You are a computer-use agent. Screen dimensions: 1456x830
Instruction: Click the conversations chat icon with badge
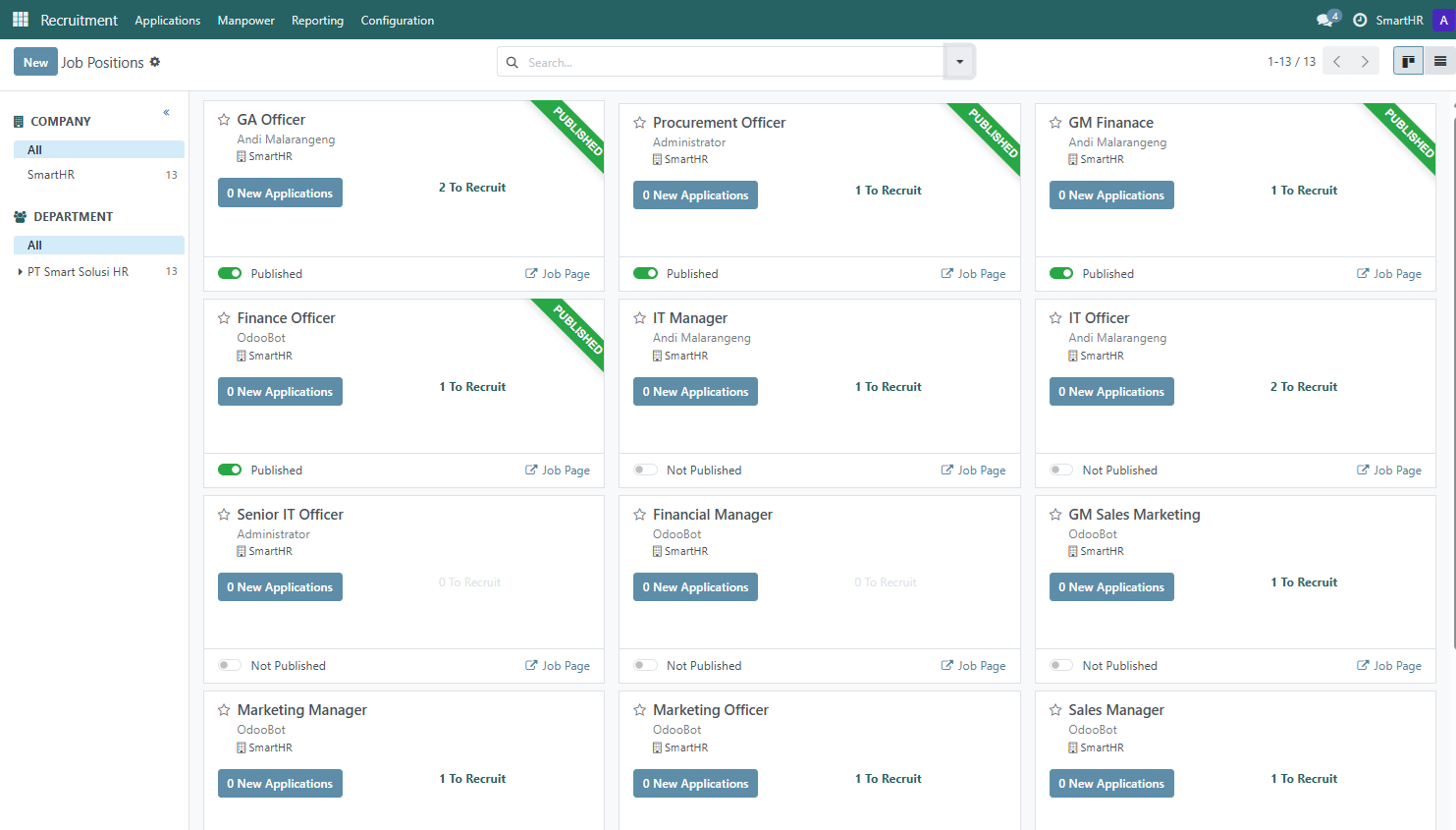pyautogui.click(x=1326, y=20)
